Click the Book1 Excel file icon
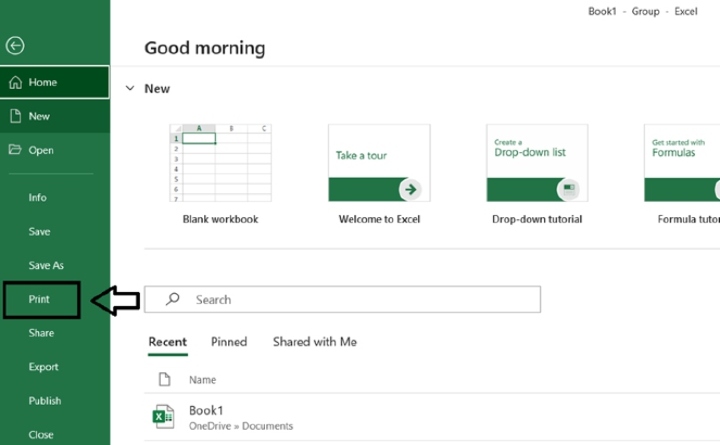This screenshot has height=445, width=720. click(x=163, y=417)
